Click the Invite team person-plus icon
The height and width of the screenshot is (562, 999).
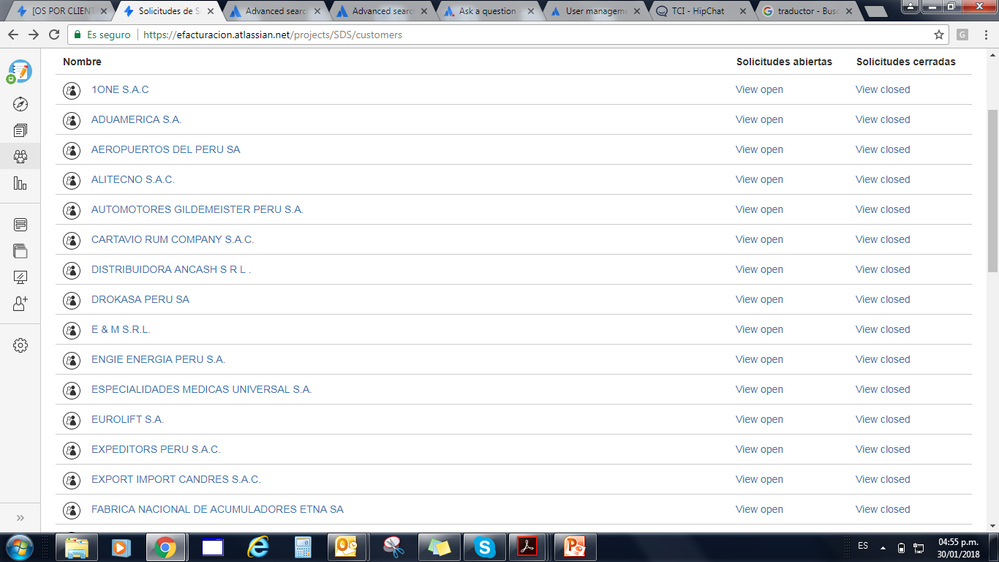coord(20,304)
